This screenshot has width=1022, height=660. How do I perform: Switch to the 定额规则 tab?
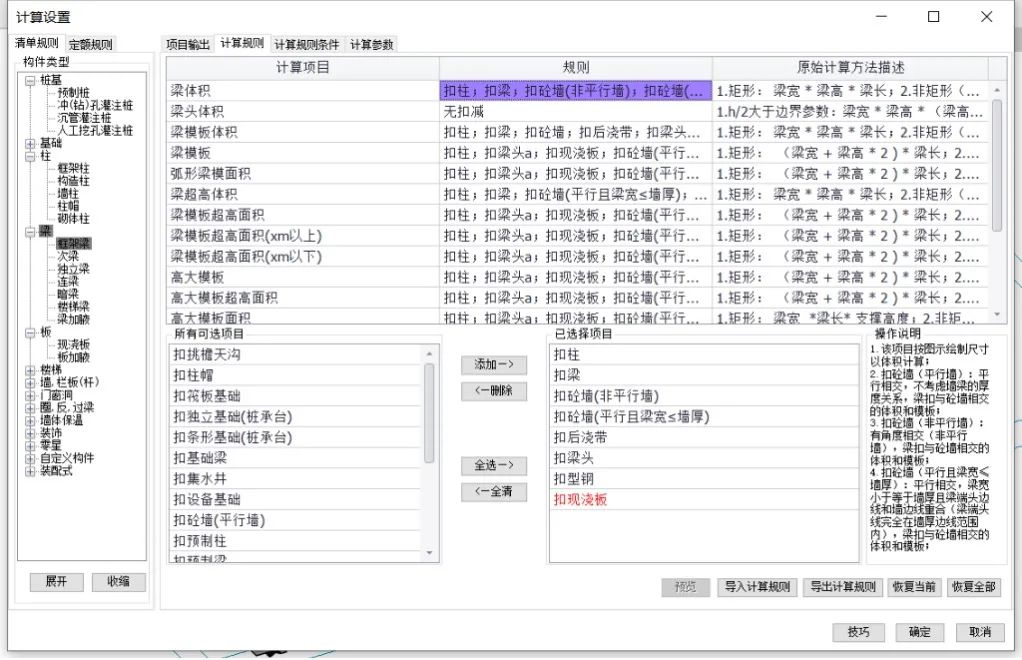(90, 44)
